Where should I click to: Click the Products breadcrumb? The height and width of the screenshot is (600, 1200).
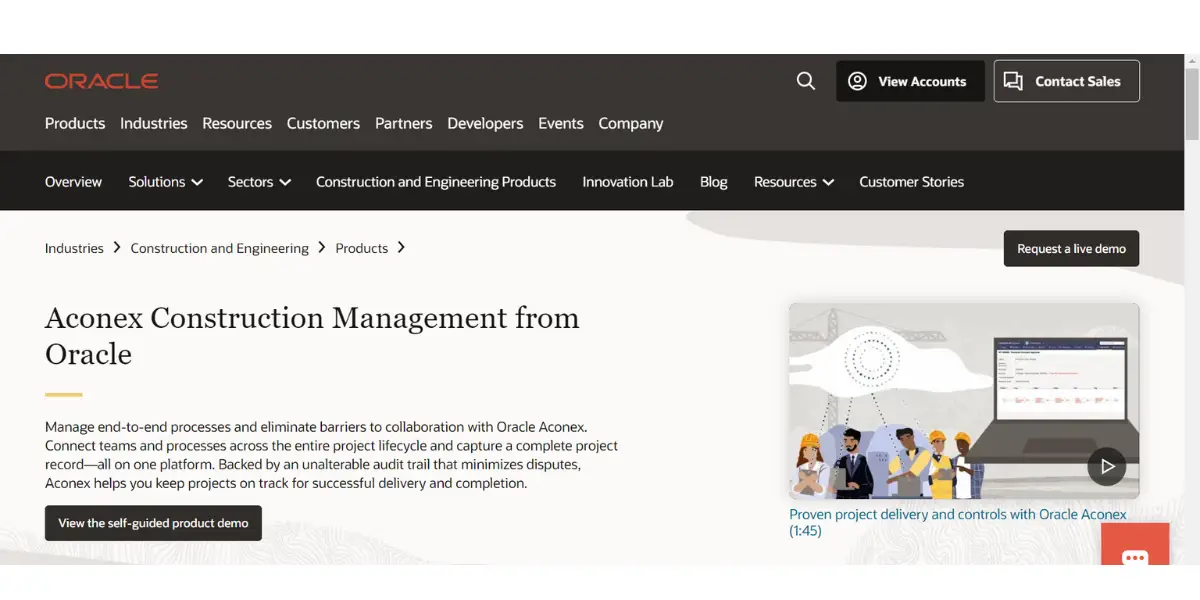click(362, 248)
